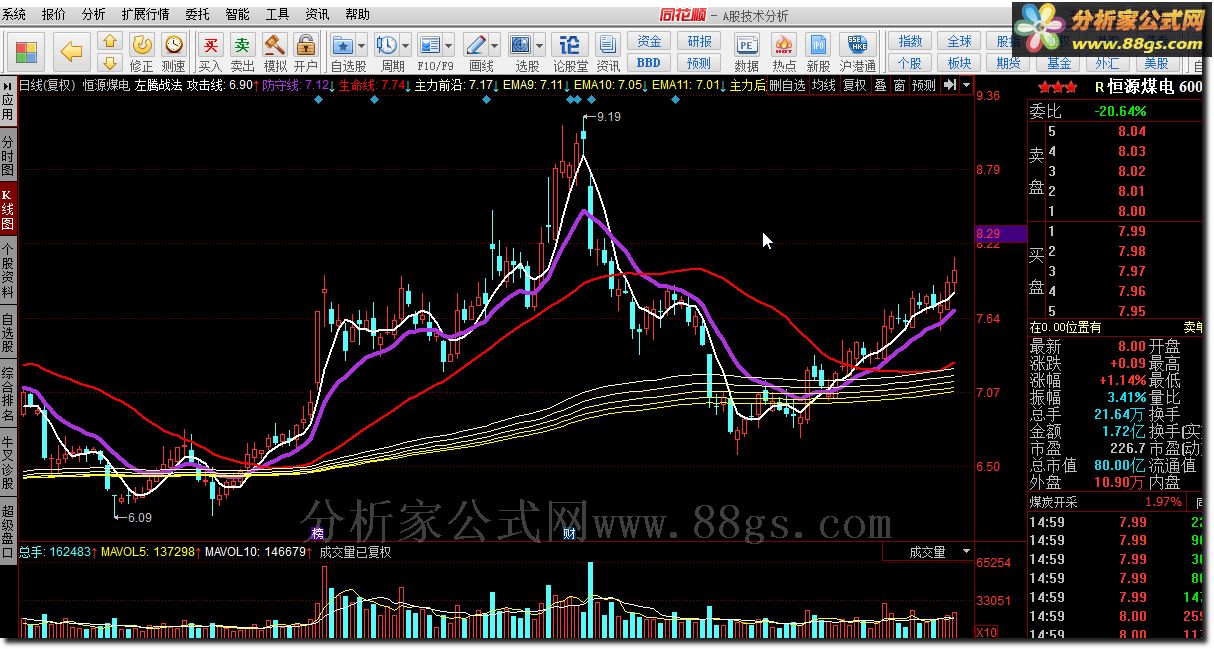Click the 全球 button
Viewport: 1214px width, 649px height.
click(959, 41)
